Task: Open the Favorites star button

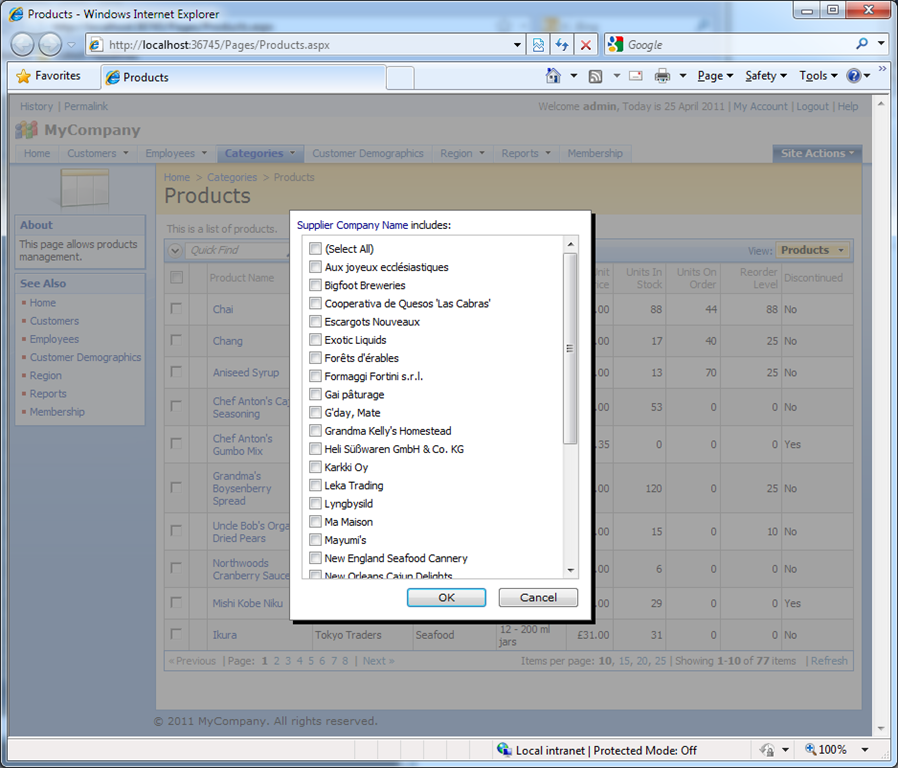Action: click(x=49, y=76)
